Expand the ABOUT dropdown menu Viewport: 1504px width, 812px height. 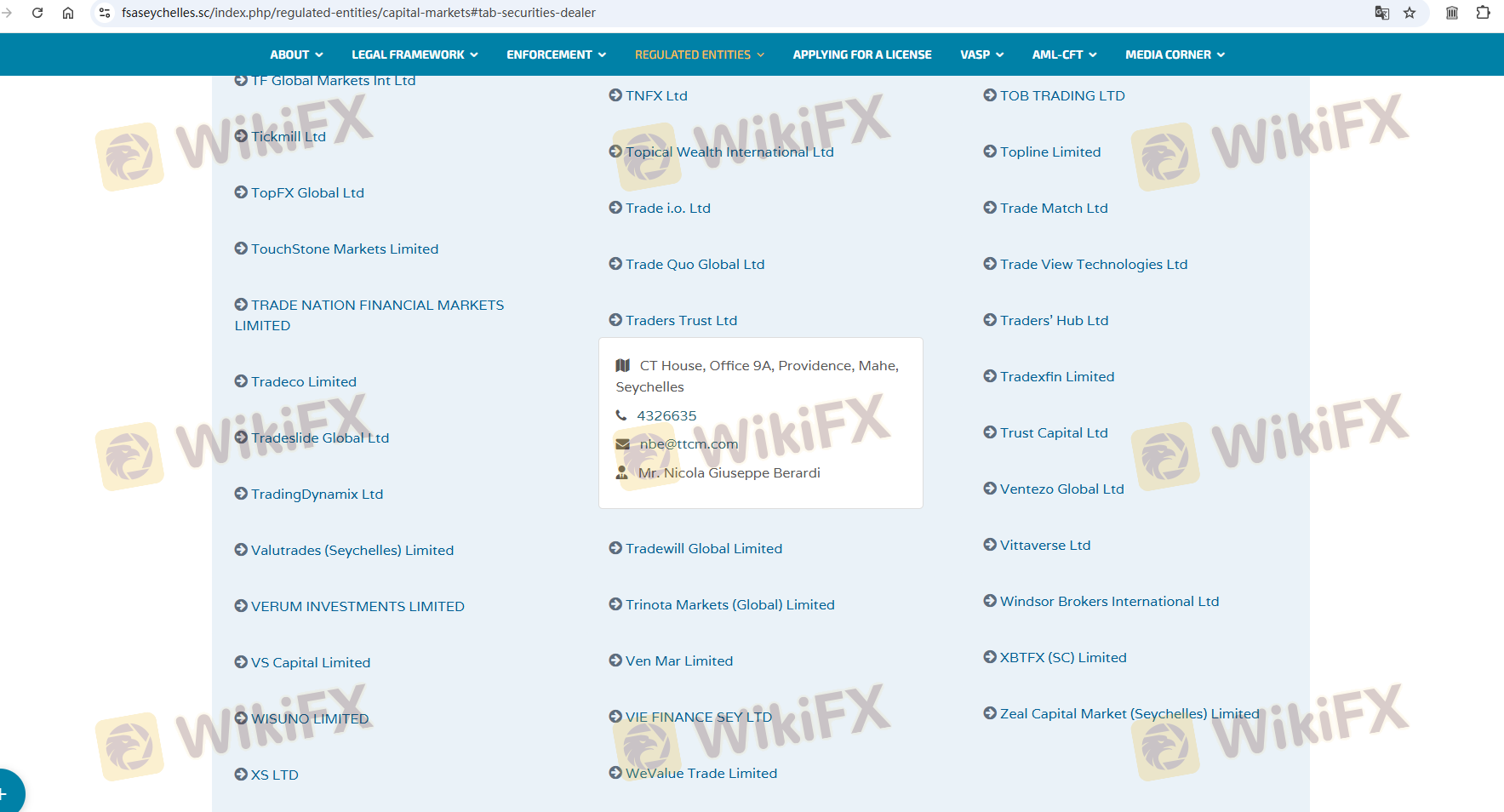tap(296, 54)
